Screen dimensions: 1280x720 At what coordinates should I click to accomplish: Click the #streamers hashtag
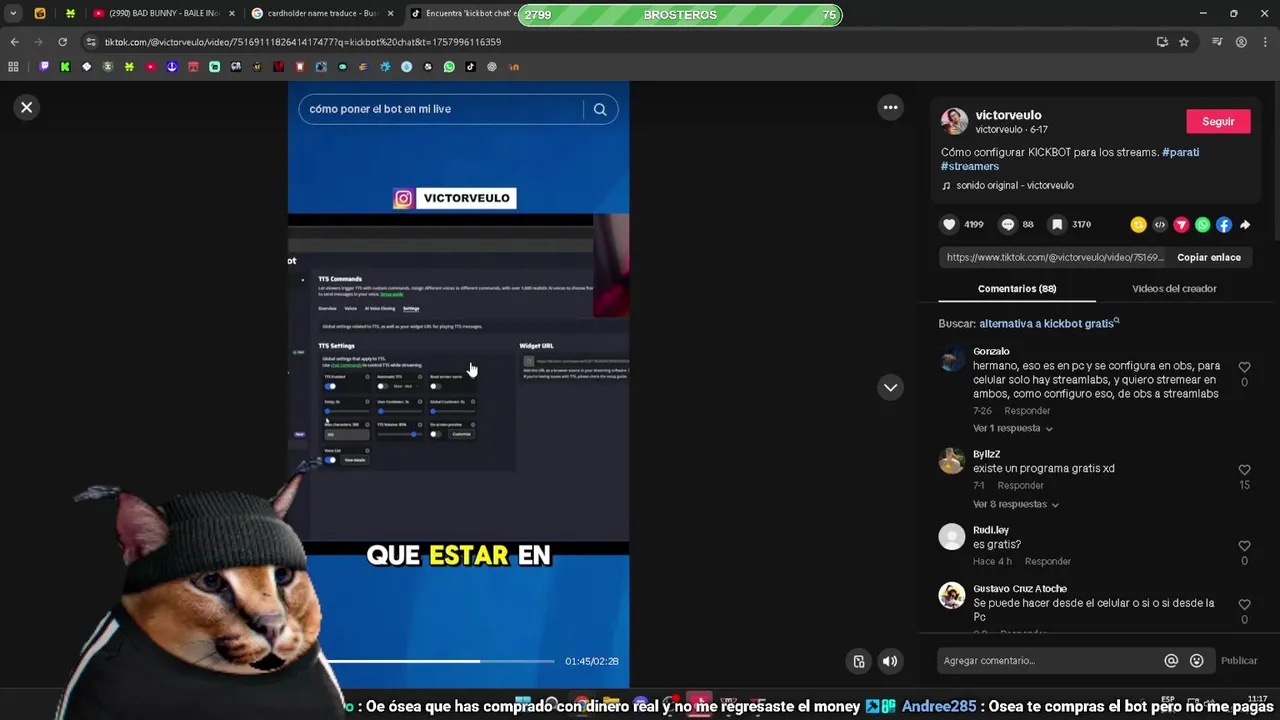[970, 166]
